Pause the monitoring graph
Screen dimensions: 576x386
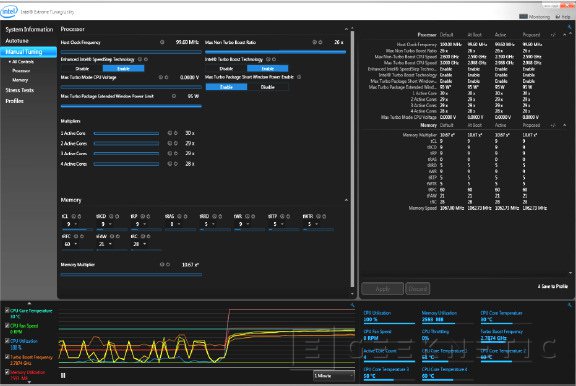click(63, 375)
